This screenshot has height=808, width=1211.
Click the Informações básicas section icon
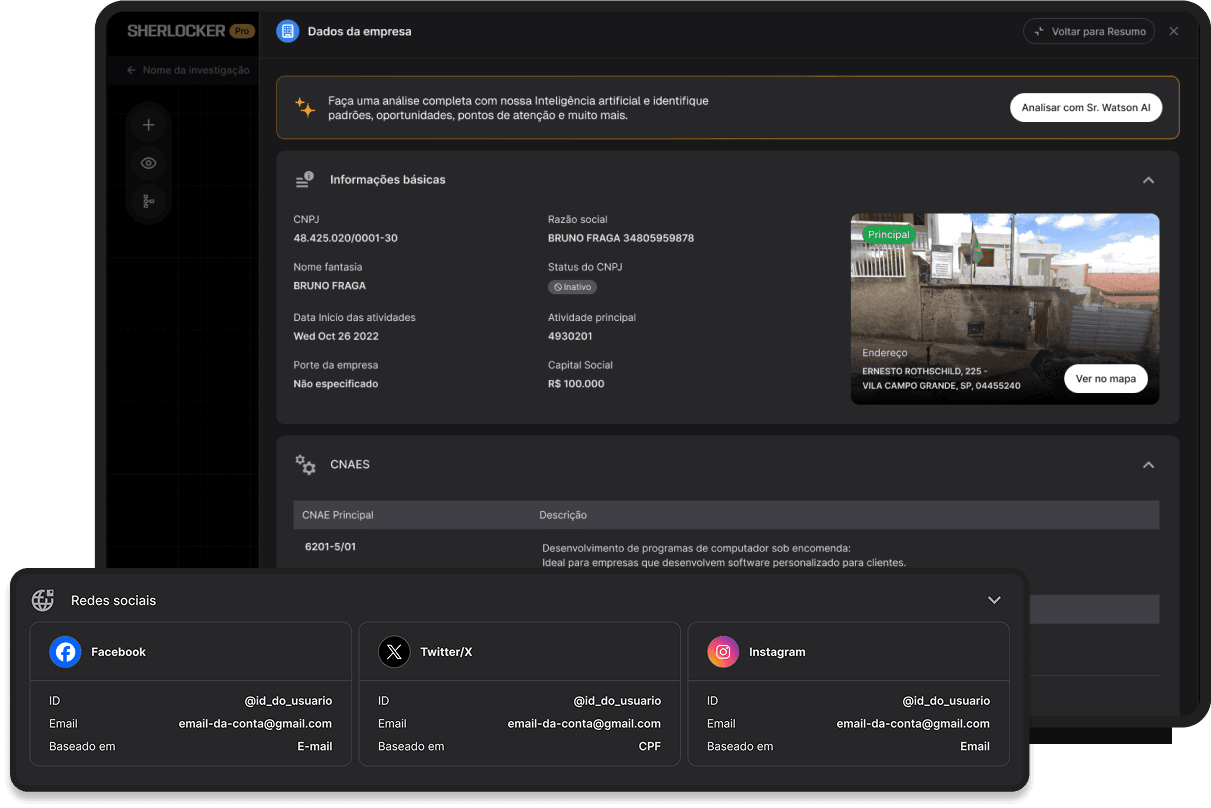point(305,180)
